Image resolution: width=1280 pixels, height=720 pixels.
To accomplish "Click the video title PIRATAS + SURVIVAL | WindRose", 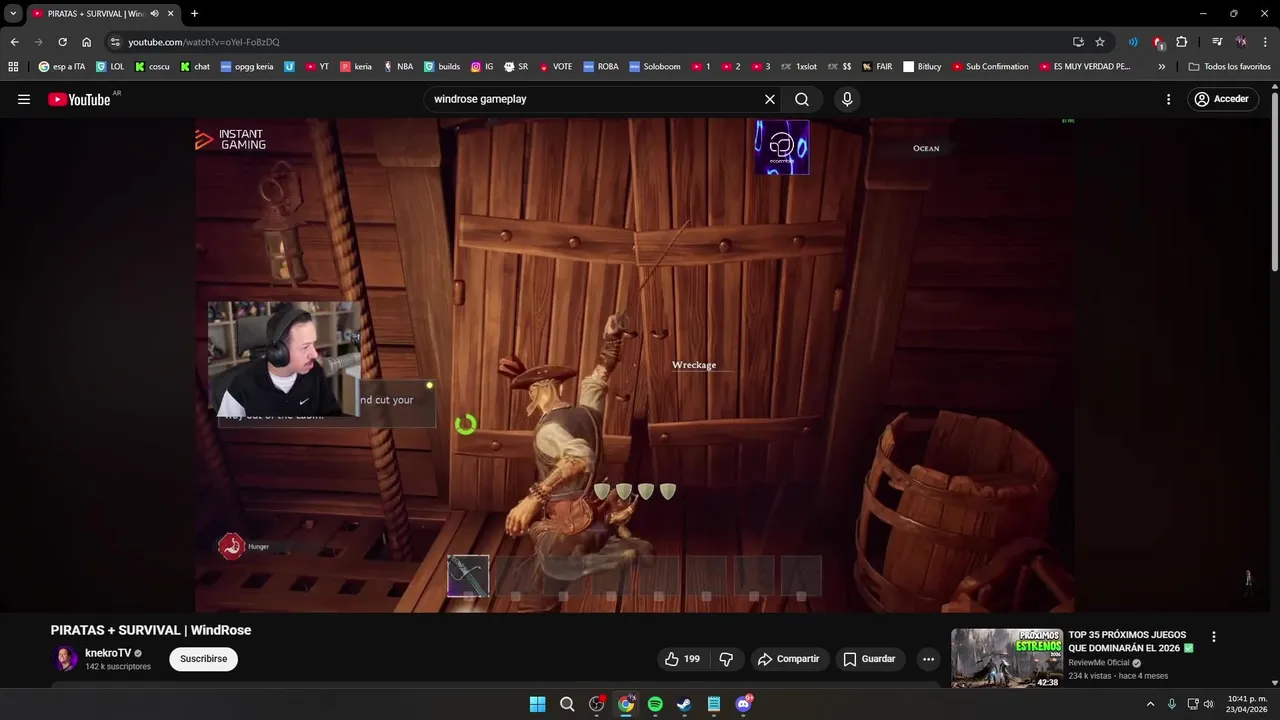I will 151,630.
